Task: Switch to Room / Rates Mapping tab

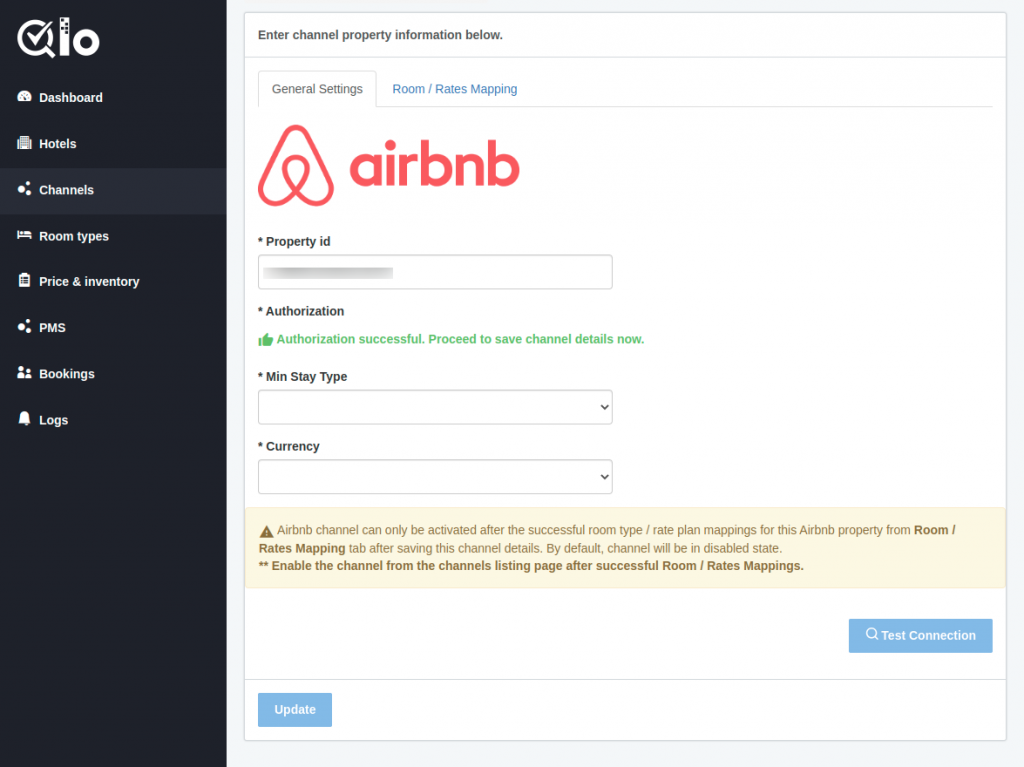Action: 455,89
